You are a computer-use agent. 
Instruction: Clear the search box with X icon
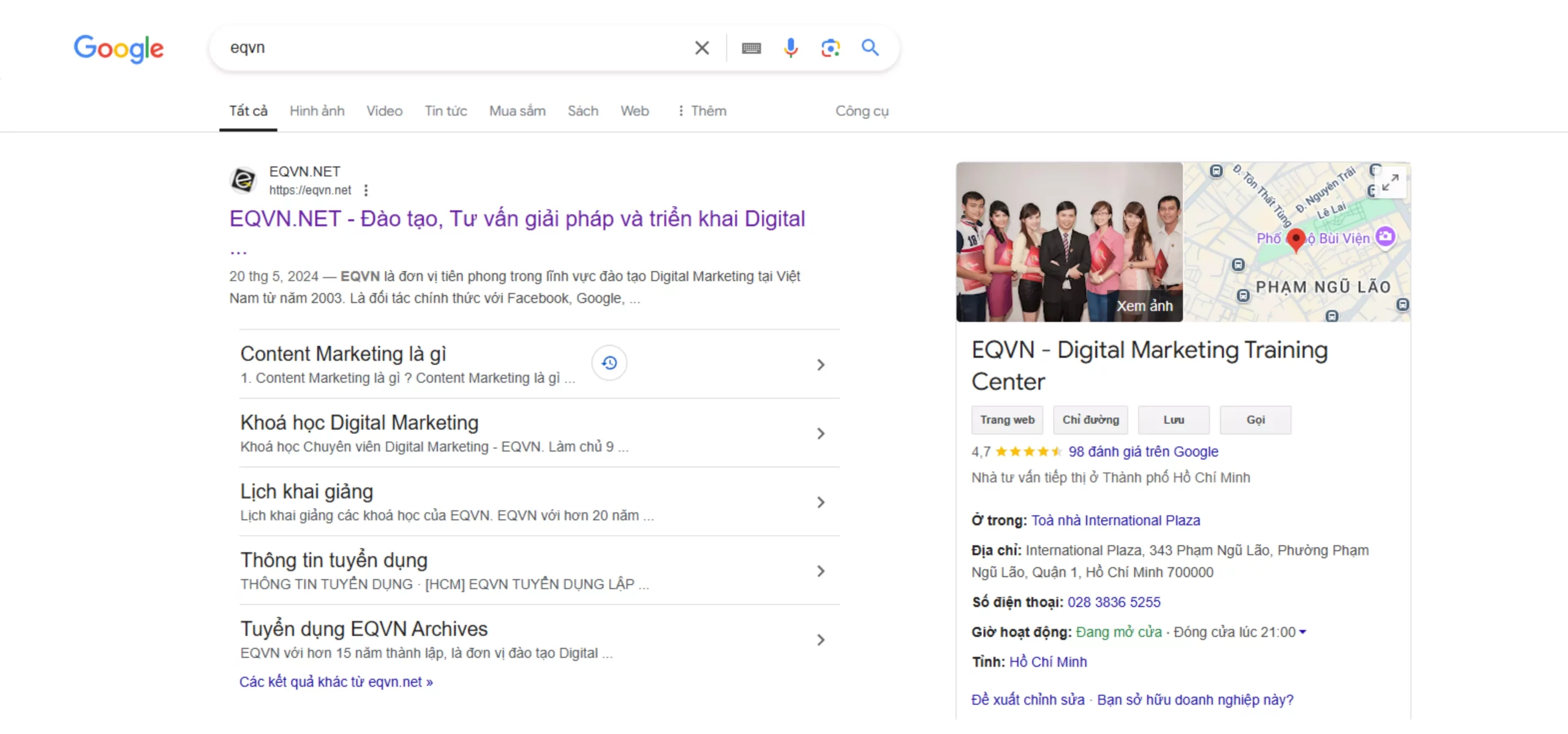pyautogui.click(x=702, y=48)
